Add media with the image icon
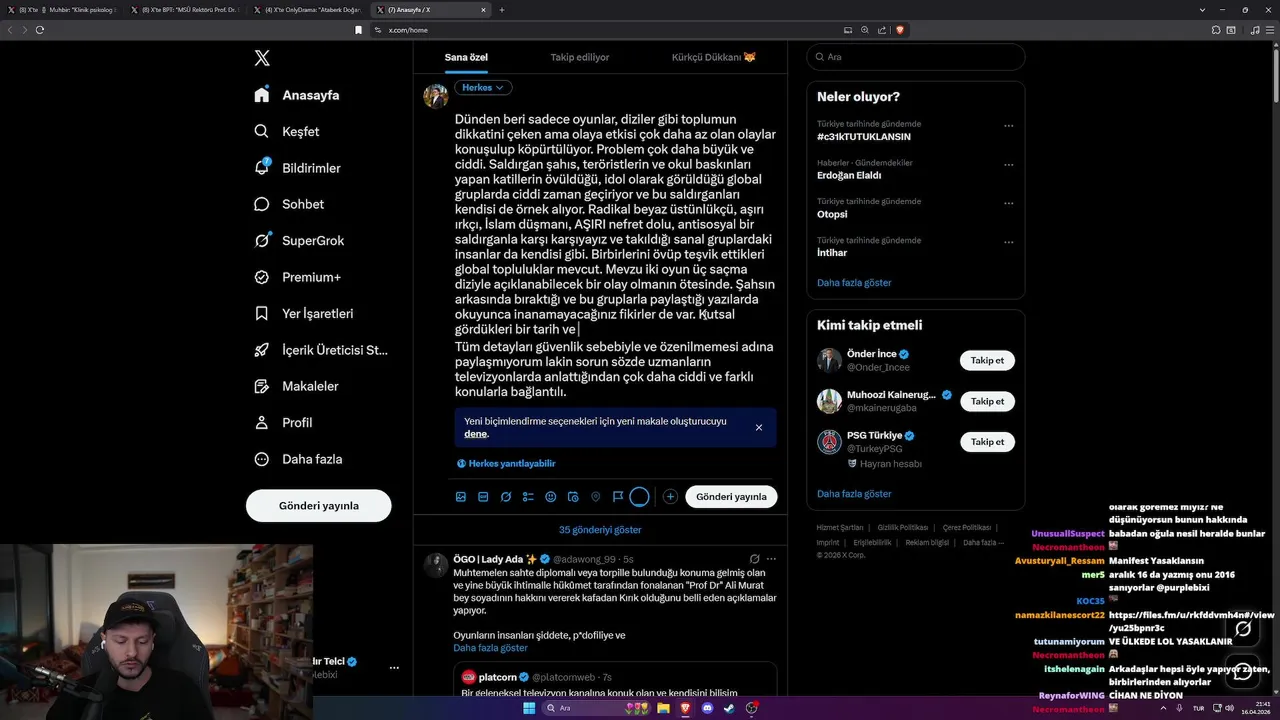Screen dimensions: 1280x720 coord(461,496)
